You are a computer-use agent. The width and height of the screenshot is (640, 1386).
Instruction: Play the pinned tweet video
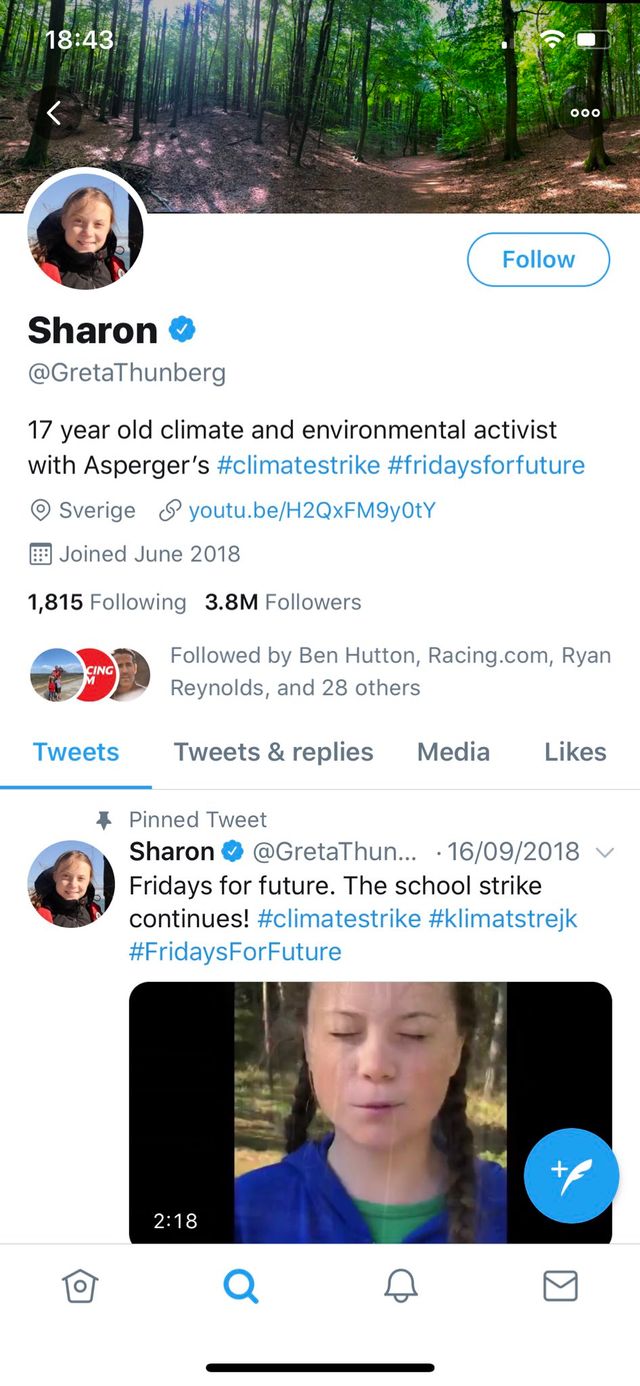(x=370, y=1110)
